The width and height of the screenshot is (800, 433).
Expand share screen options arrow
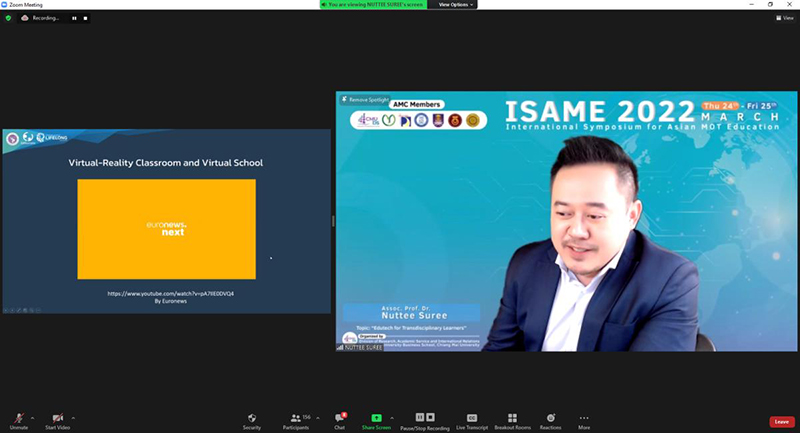point(392,418)
